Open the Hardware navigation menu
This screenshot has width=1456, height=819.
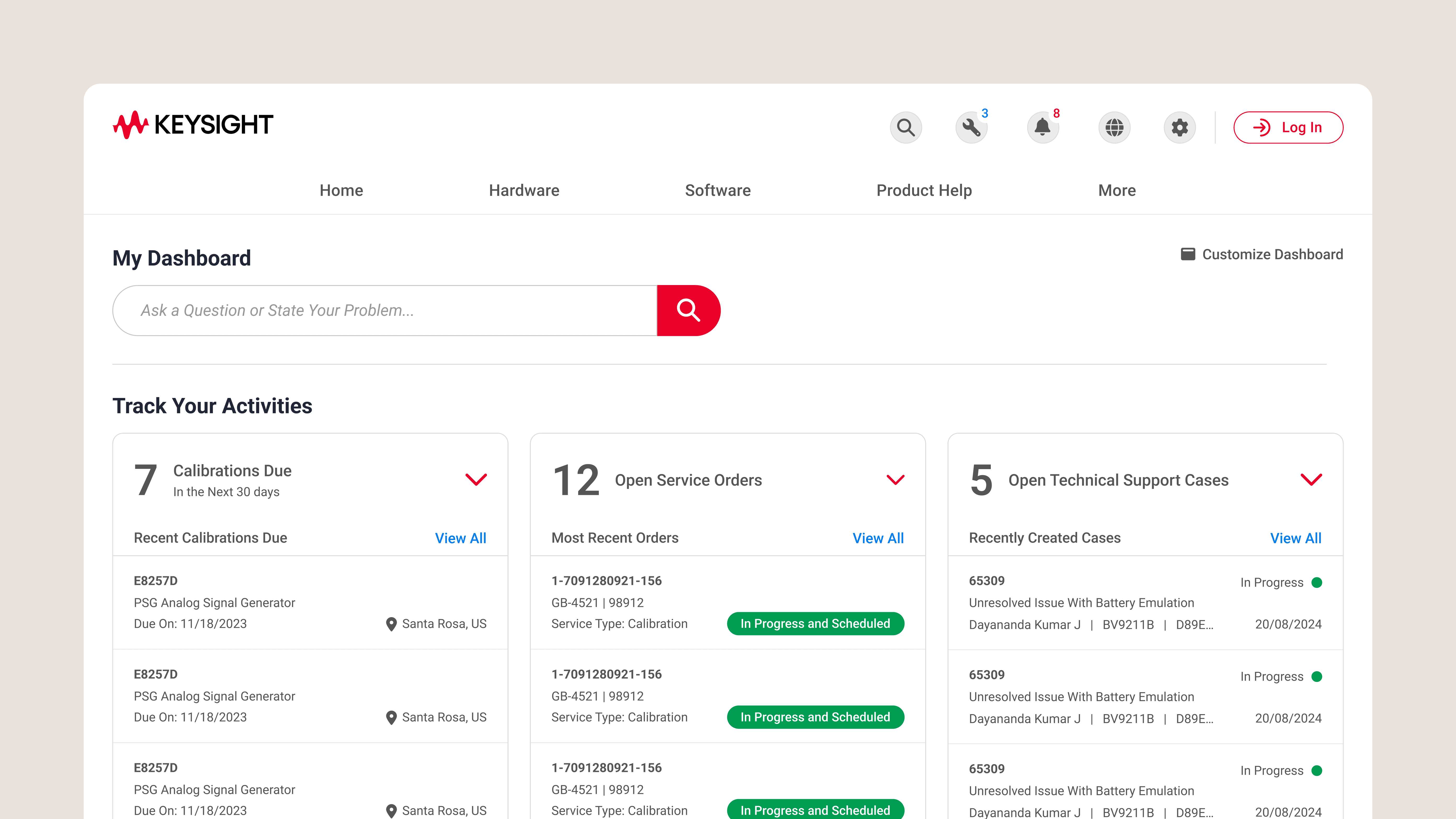tap(524, 190)
